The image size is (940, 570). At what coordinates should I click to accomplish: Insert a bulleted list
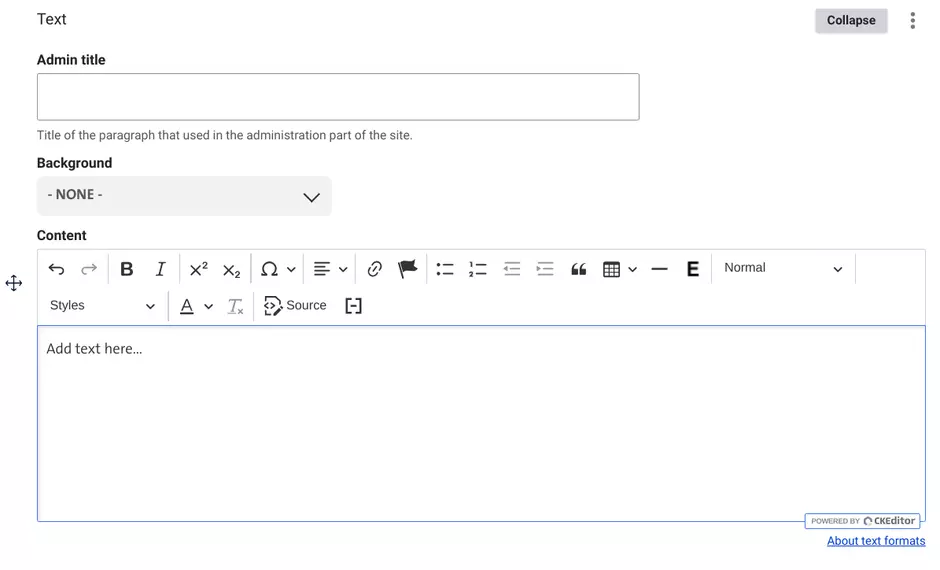coord(445,270)
